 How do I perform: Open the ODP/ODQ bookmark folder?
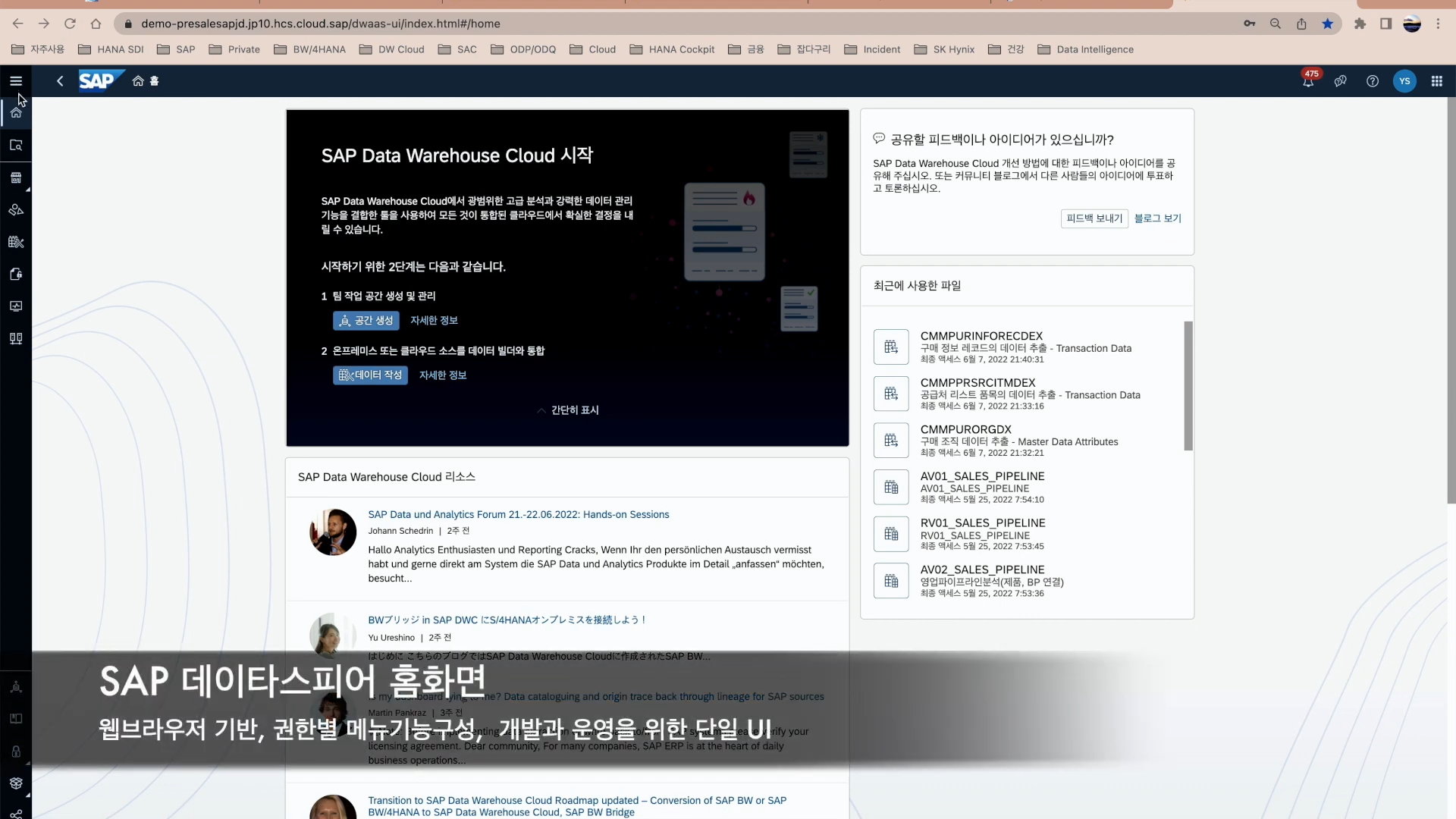(523, 49)
